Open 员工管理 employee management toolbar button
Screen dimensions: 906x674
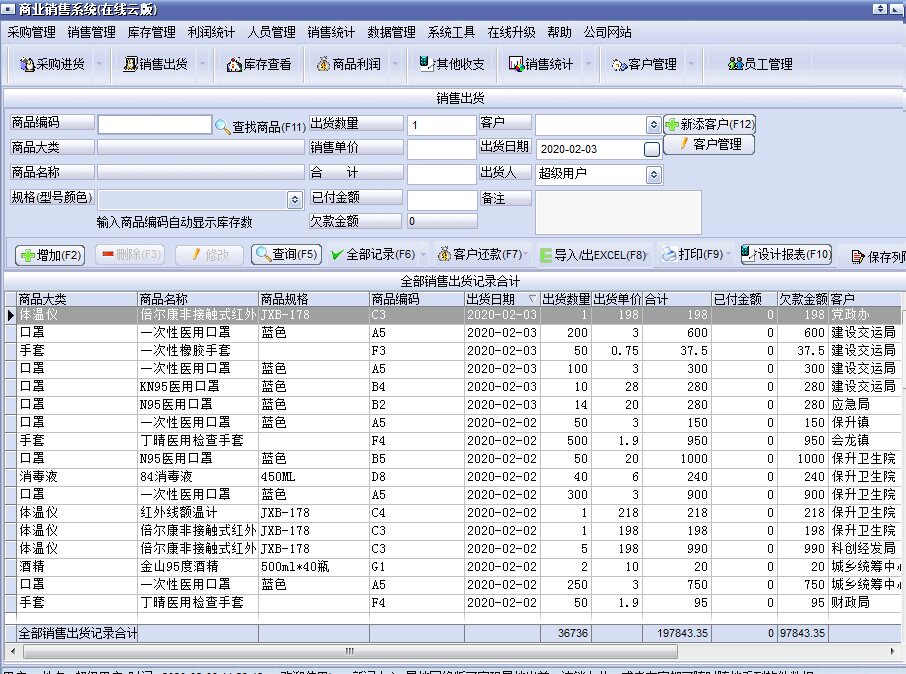(760, 64)
